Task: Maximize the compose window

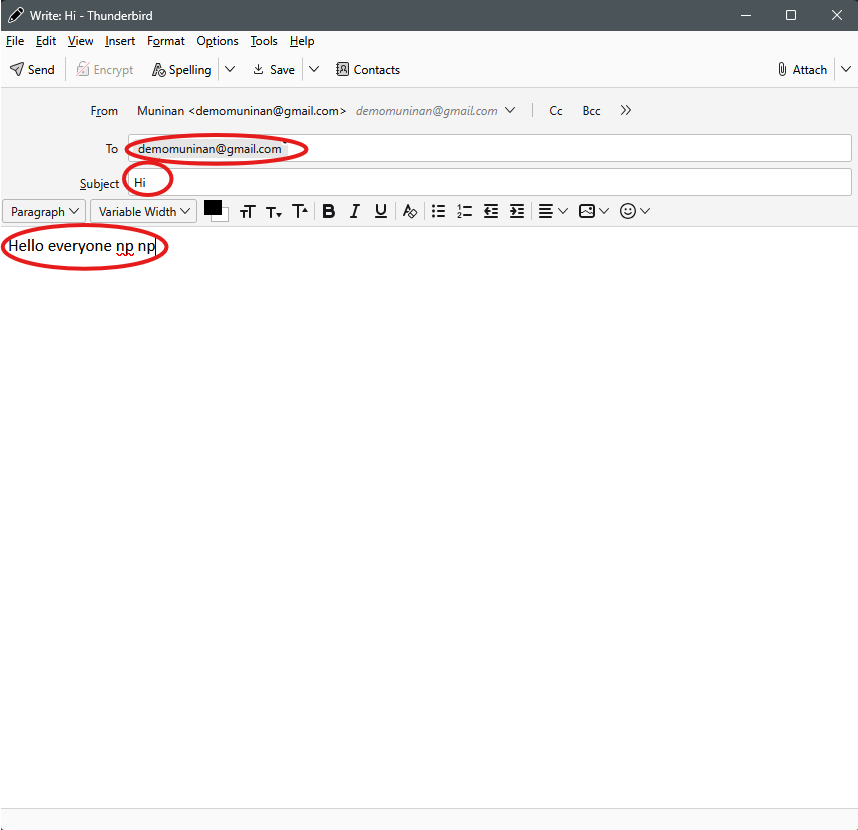Action: pyautogui.click(x=791, y=15)
